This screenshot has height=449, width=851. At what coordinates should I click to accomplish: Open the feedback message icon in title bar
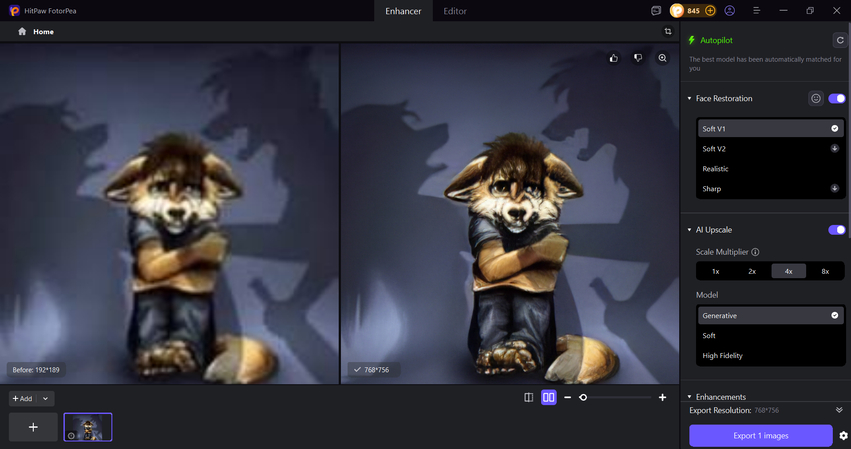pyautogui.click(x=656, y=10)
